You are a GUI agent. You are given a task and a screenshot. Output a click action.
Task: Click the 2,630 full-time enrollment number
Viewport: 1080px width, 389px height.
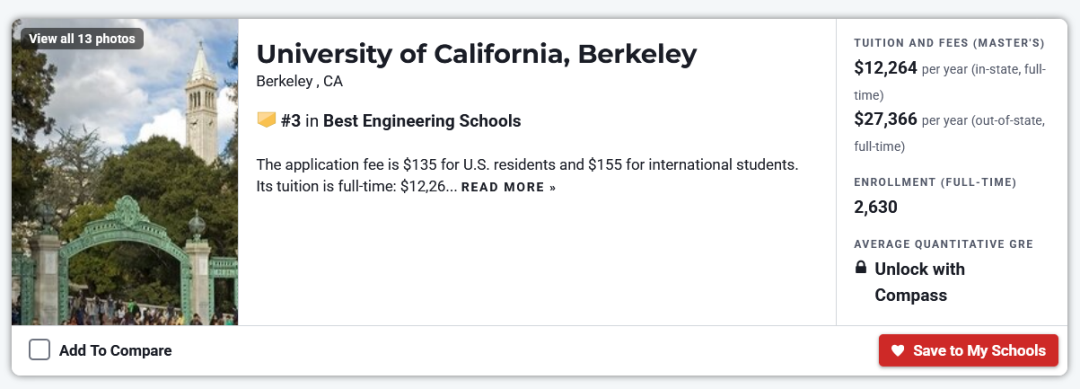pos(875,207)
